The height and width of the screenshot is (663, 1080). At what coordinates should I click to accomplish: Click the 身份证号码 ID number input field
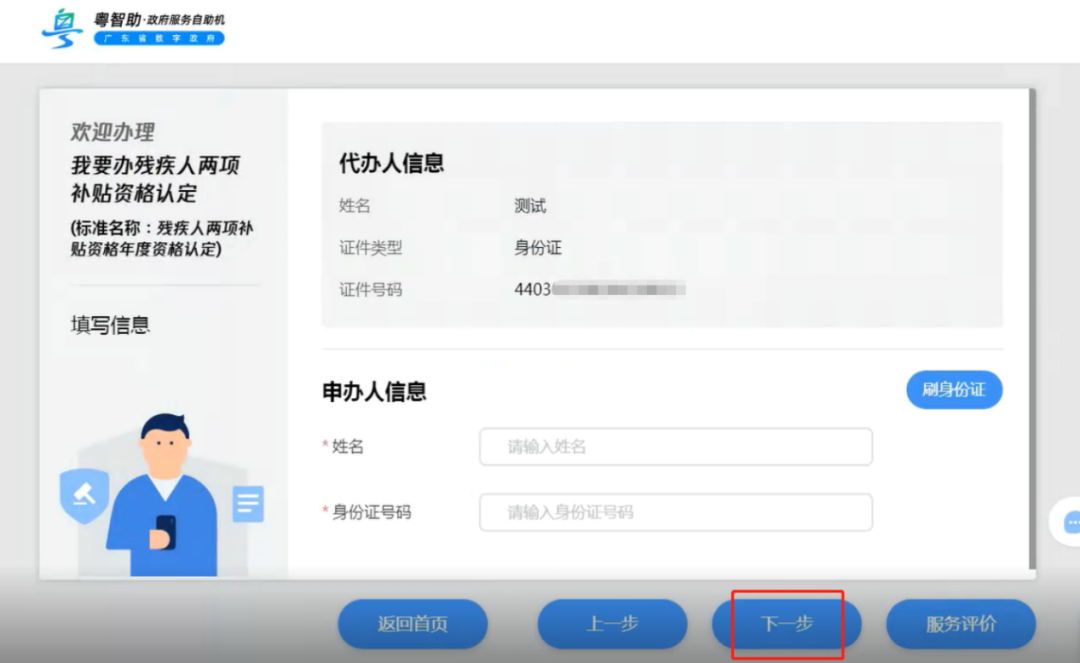click(676, 512)
